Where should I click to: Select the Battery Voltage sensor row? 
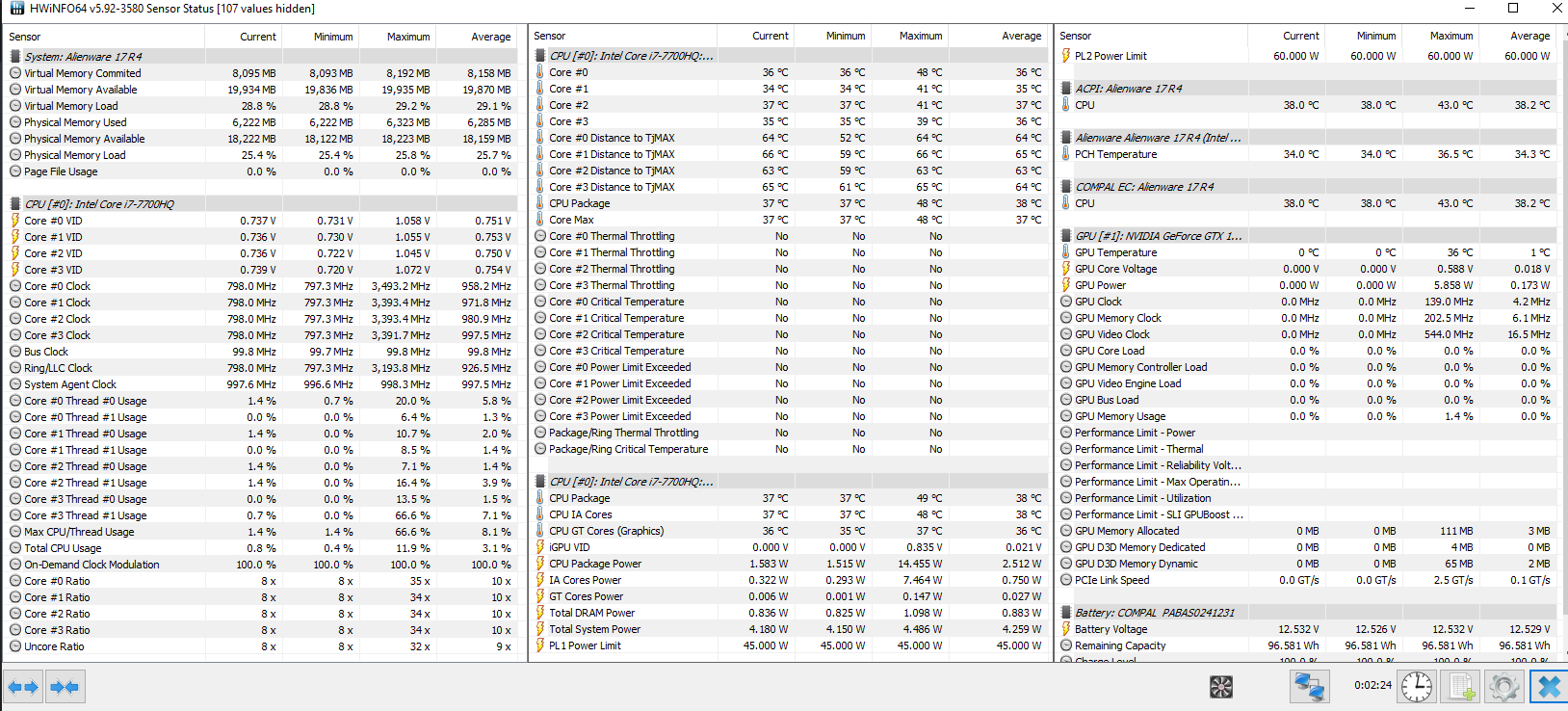click(1111, 629)
